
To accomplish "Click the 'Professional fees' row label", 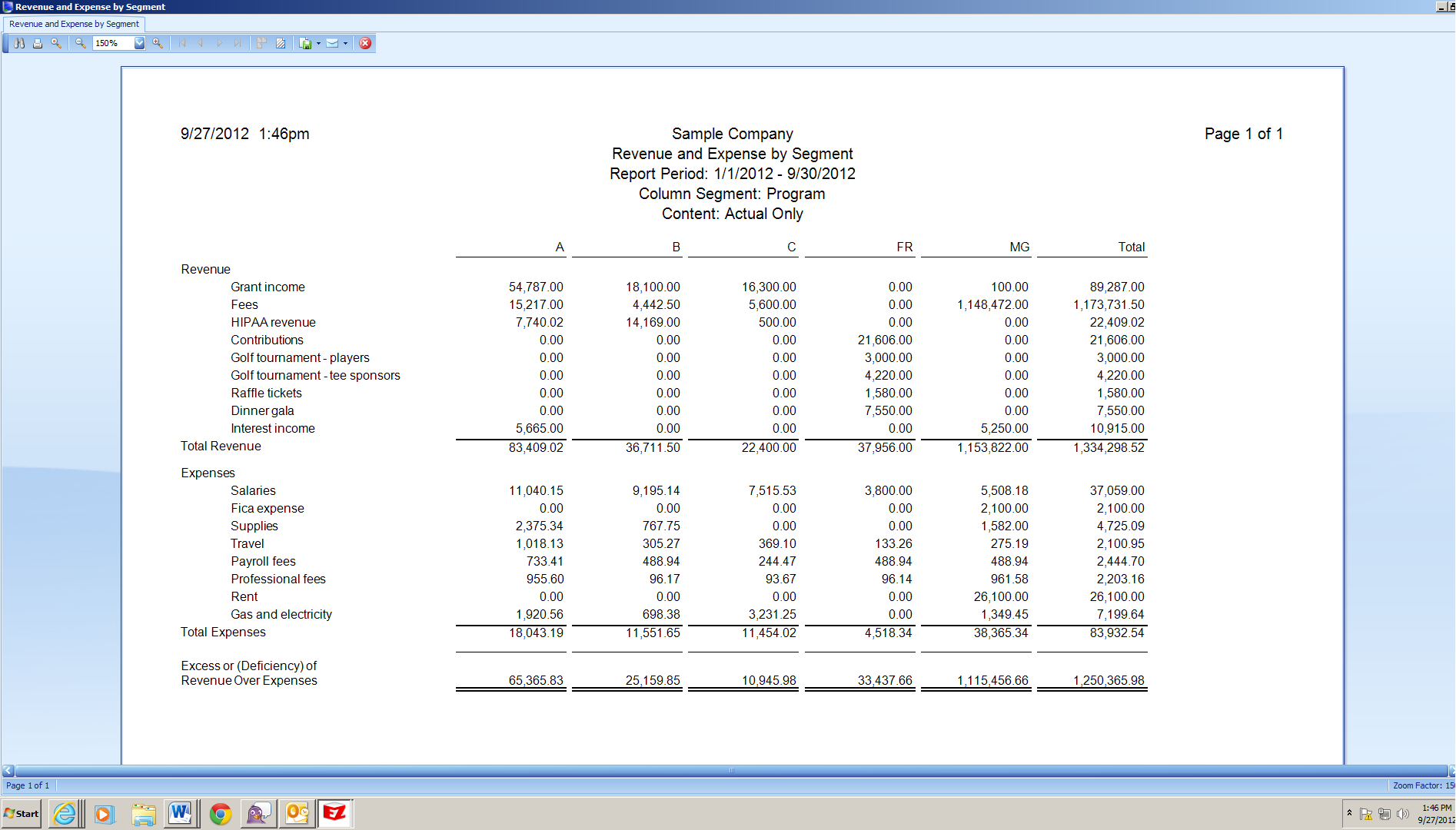I will (x=278, y=579).
